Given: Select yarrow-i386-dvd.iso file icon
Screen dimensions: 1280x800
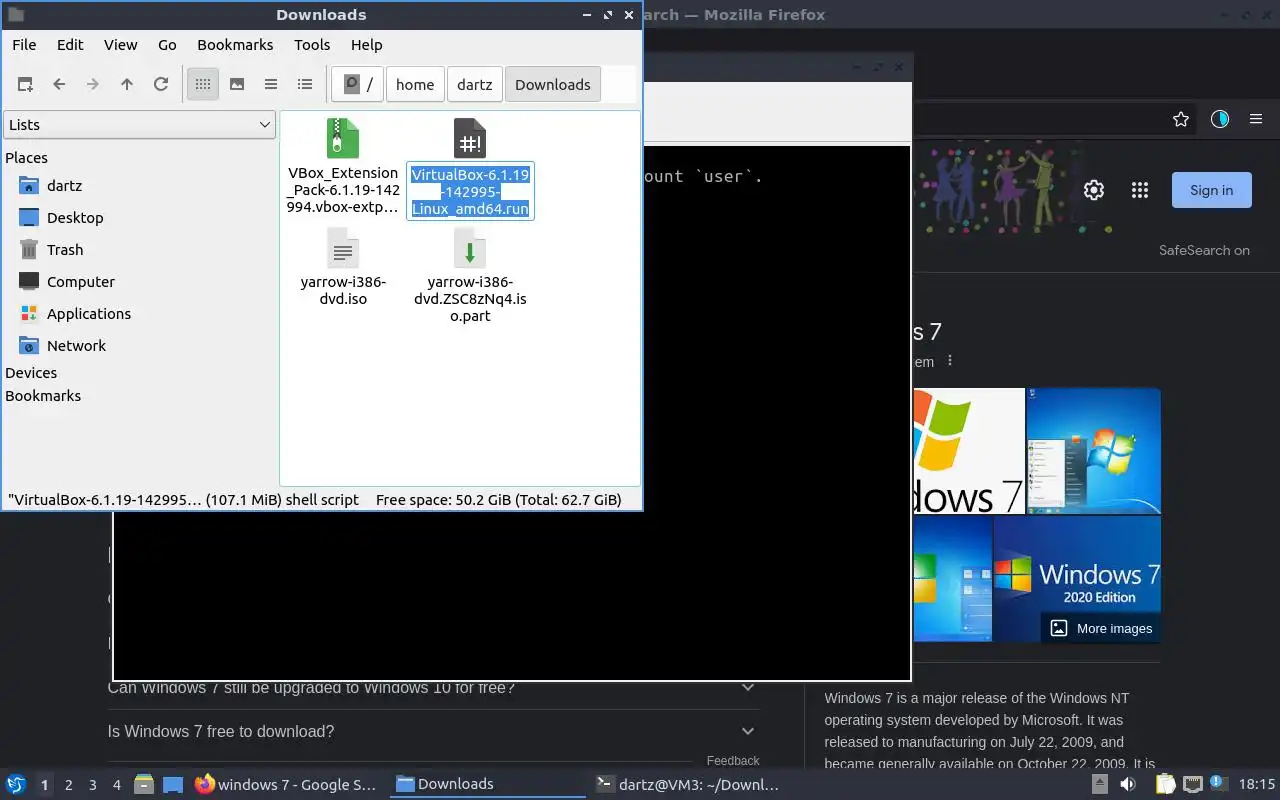Looking at the screenshot, I should 343,248.
